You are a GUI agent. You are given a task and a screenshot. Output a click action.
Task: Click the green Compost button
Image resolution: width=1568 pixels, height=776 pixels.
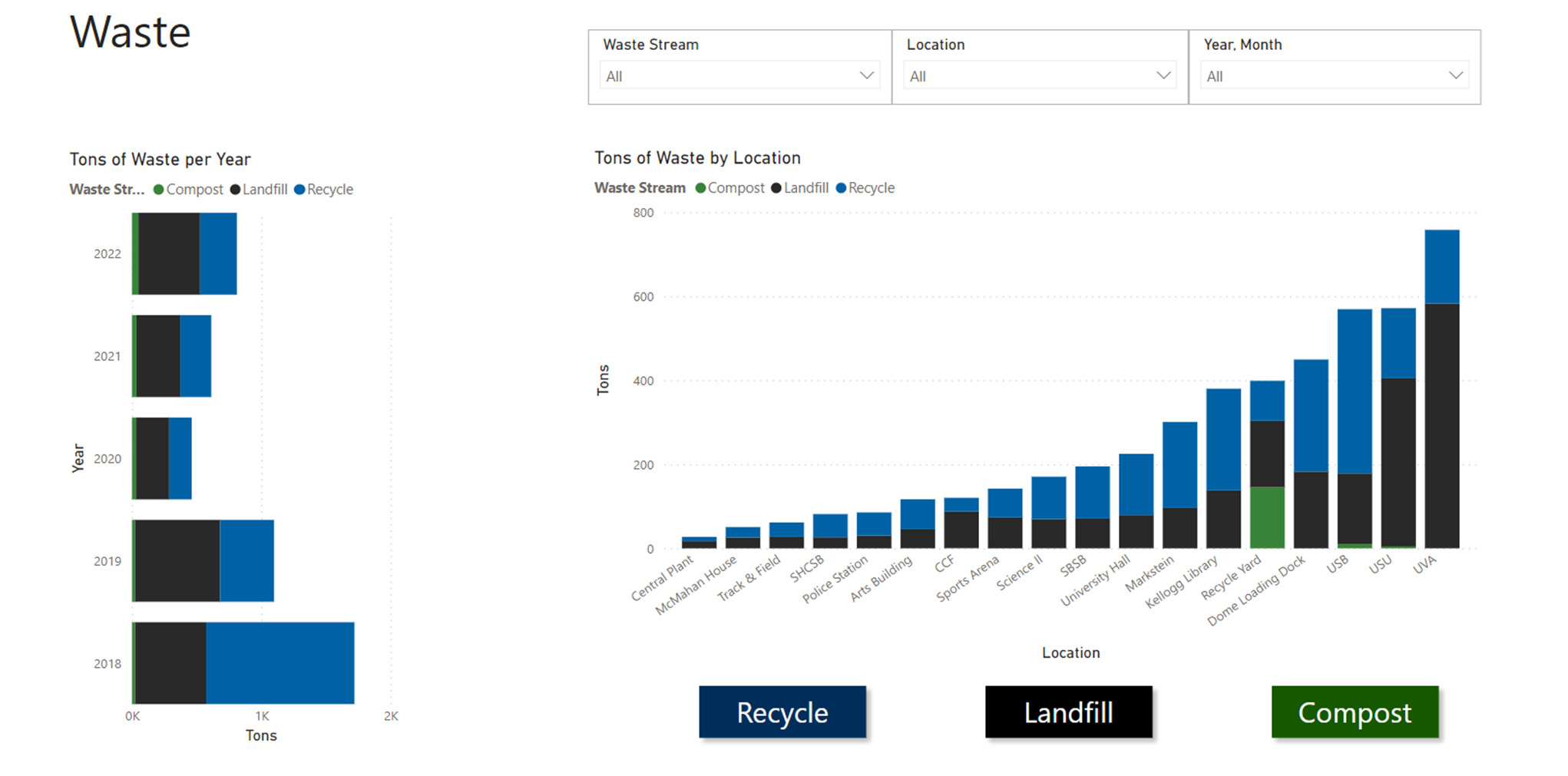point(1355,712)
